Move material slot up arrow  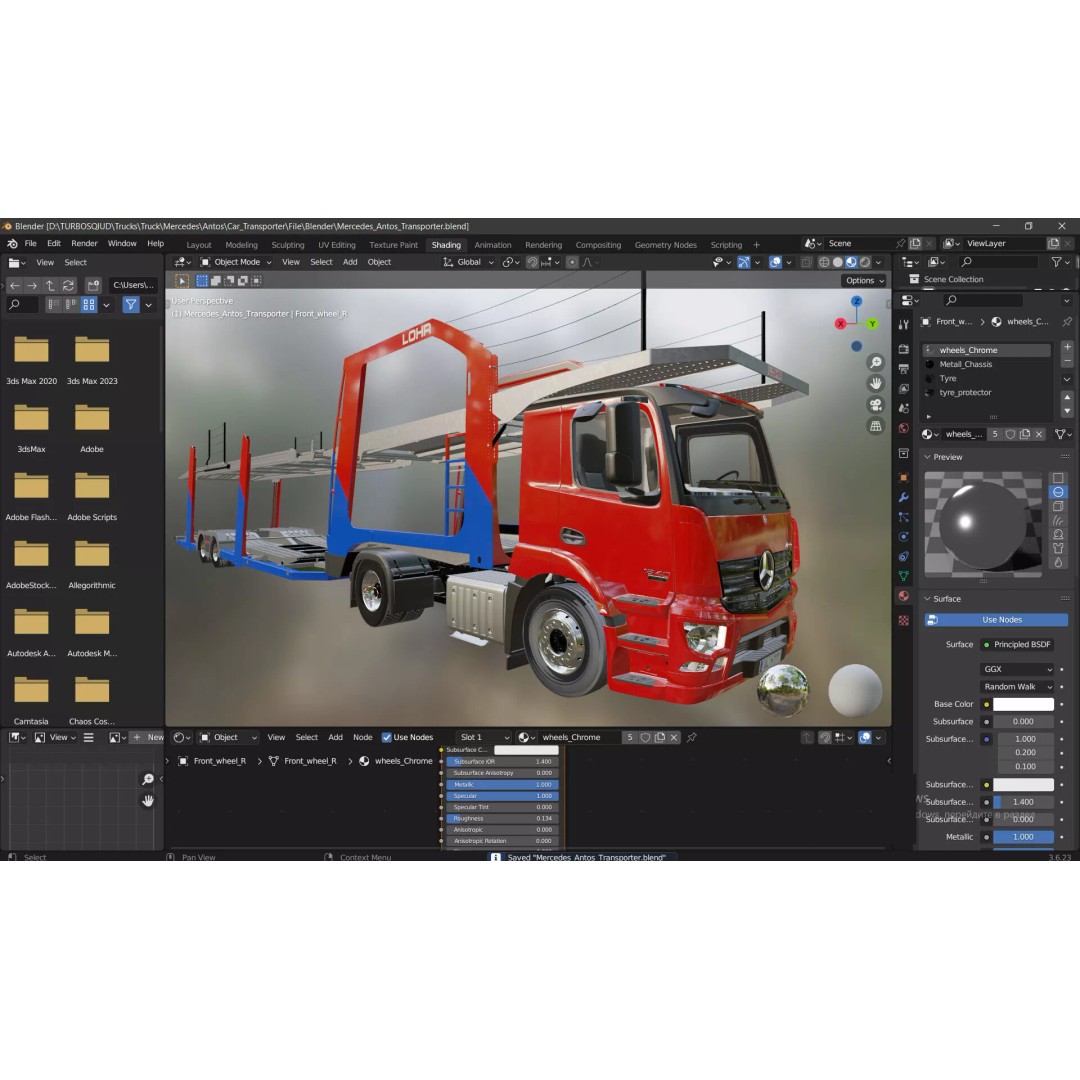tap(1067, 397)
